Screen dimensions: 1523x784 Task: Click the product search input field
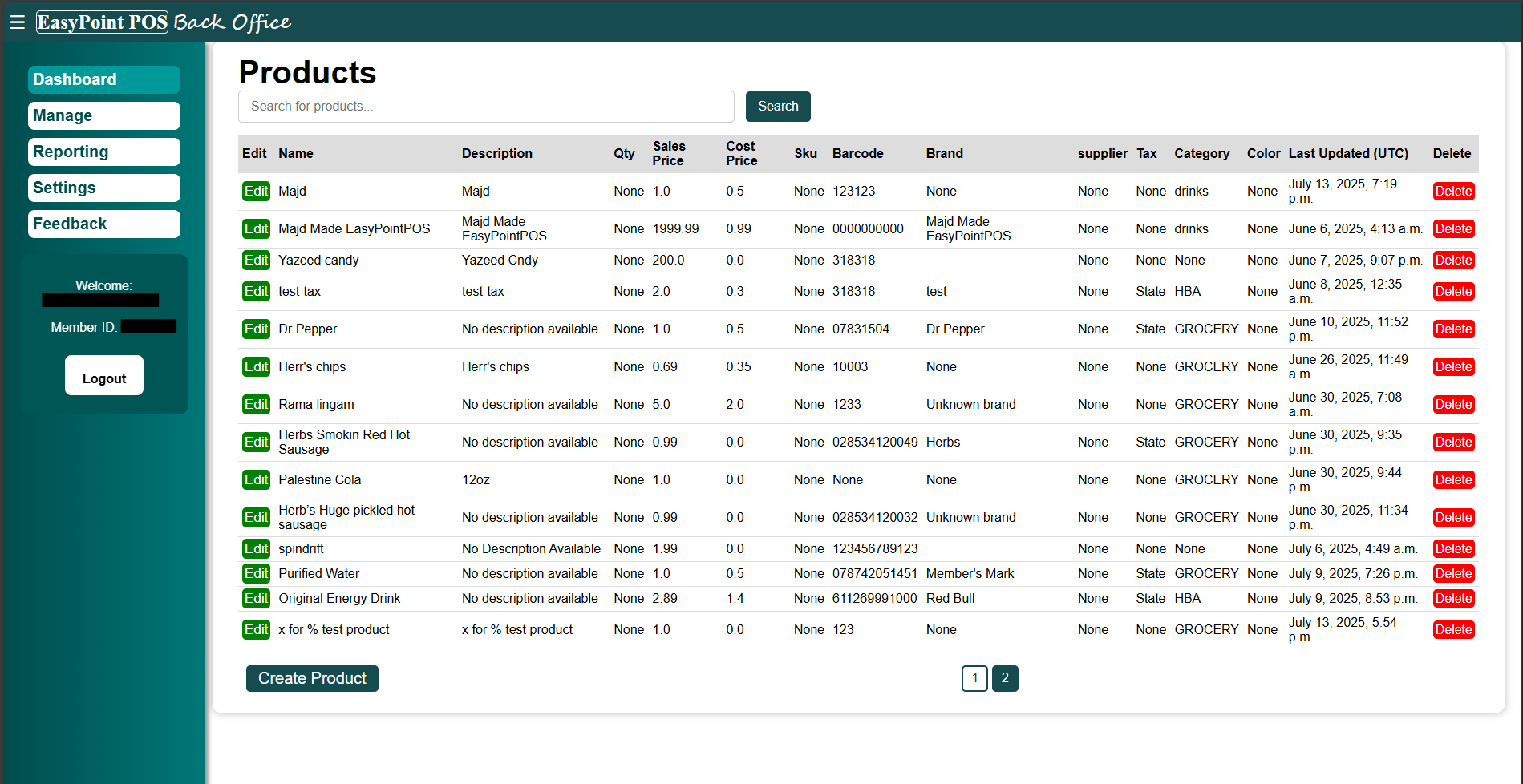(485, 106)
